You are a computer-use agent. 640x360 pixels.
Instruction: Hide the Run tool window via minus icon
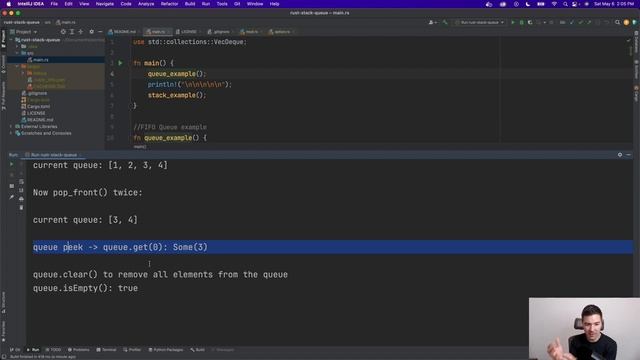tap(629, 155)
